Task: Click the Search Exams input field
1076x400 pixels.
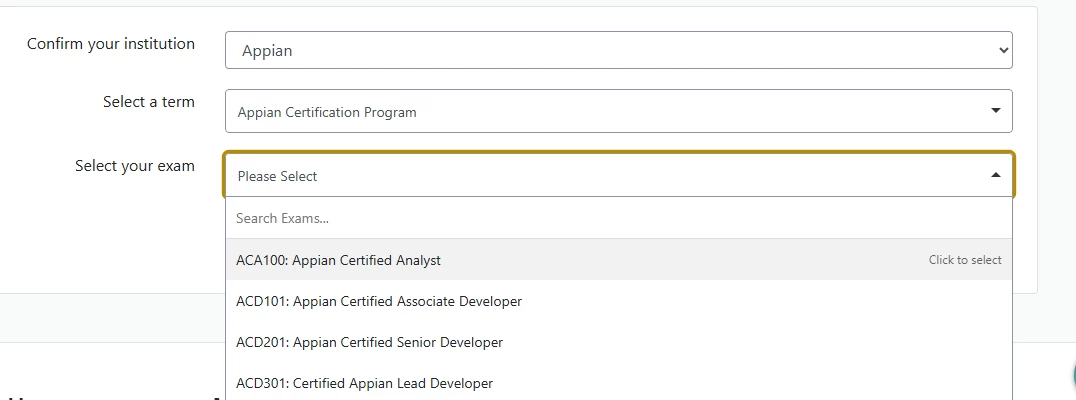Action: click(618, 218)
